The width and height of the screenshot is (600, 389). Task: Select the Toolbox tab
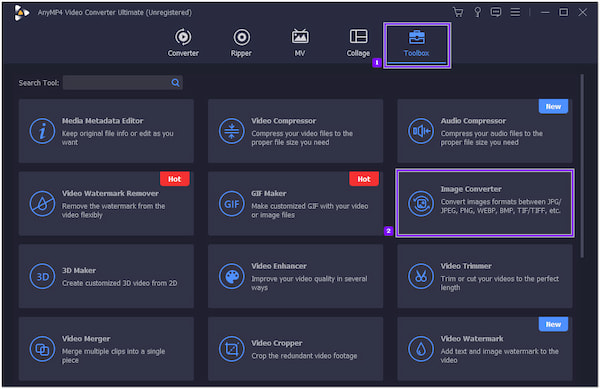(417, 44)
